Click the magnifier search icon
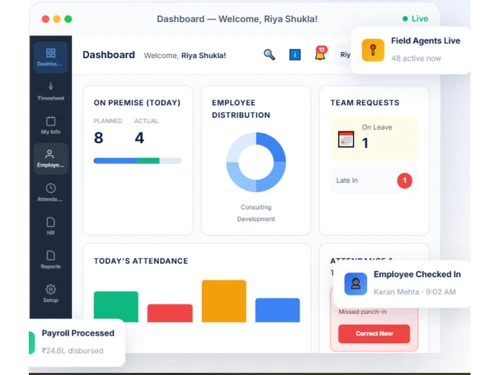The width and height of the screenshot is (500, 375). [x=269, y=54]
